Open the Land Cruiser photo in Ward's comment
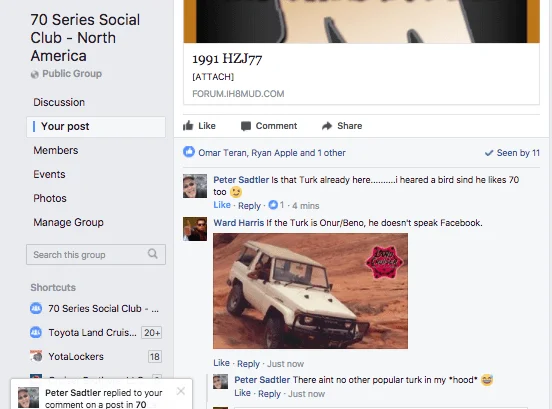 pyautogui.click(x=310, y=291)
